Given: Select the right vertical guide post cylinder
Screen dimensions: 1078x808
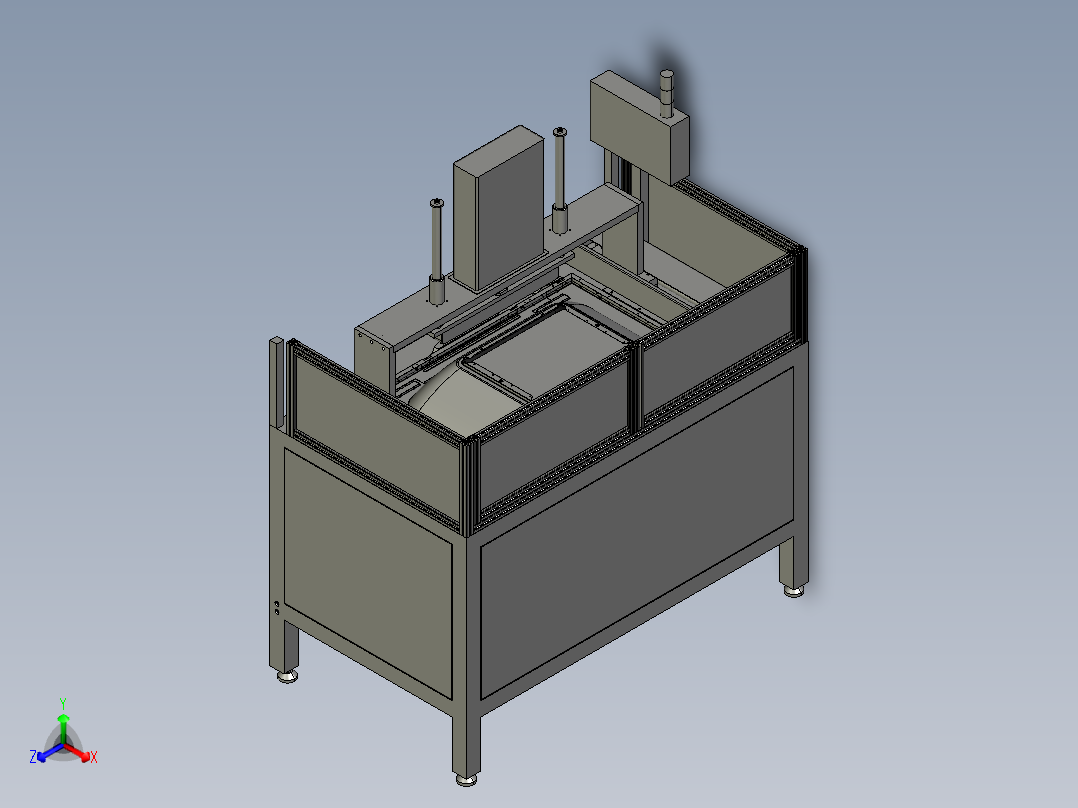Looking at the screenshot, I should pyautogui.click(x=560, y=180).
